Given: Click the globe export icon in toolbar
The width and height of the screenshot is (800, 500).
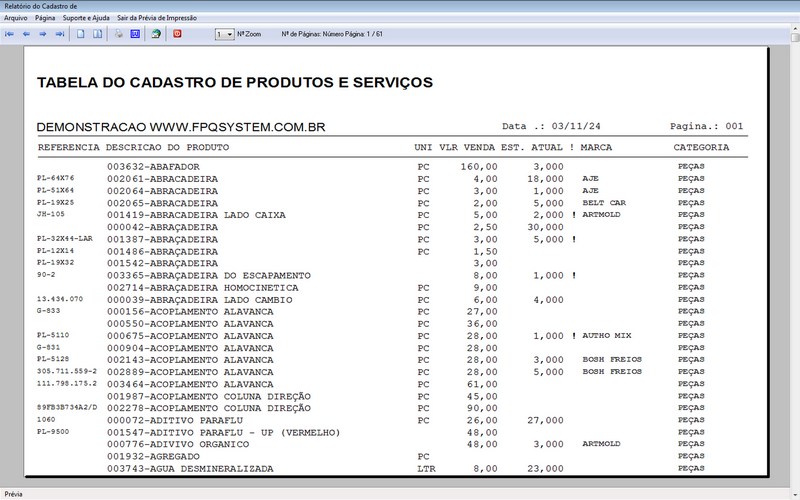Looking at the screenshot, I should [156, 34].
